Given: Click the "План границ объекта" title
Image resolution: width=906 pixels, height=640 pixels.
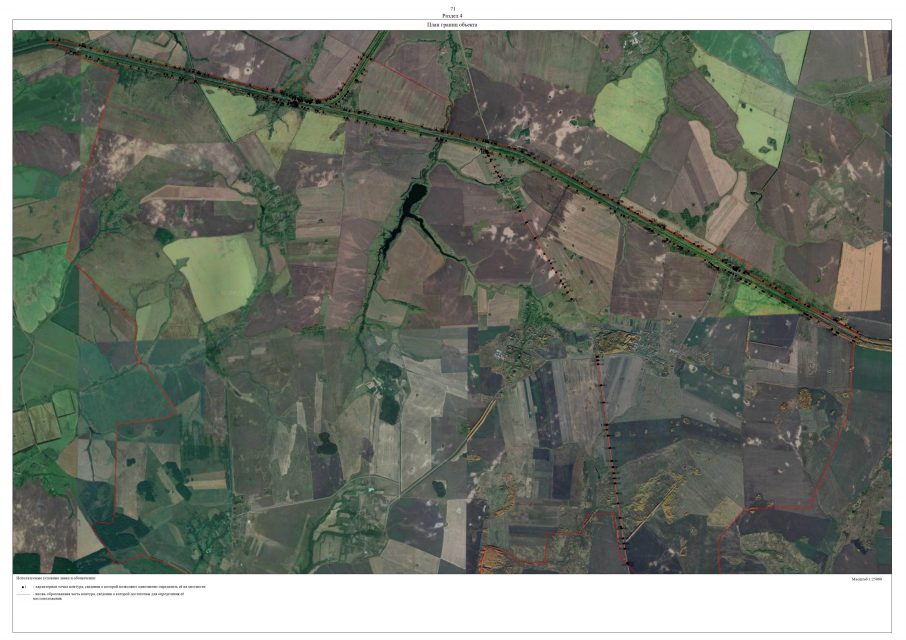Looking at the screenshot, I should (452, 24).
